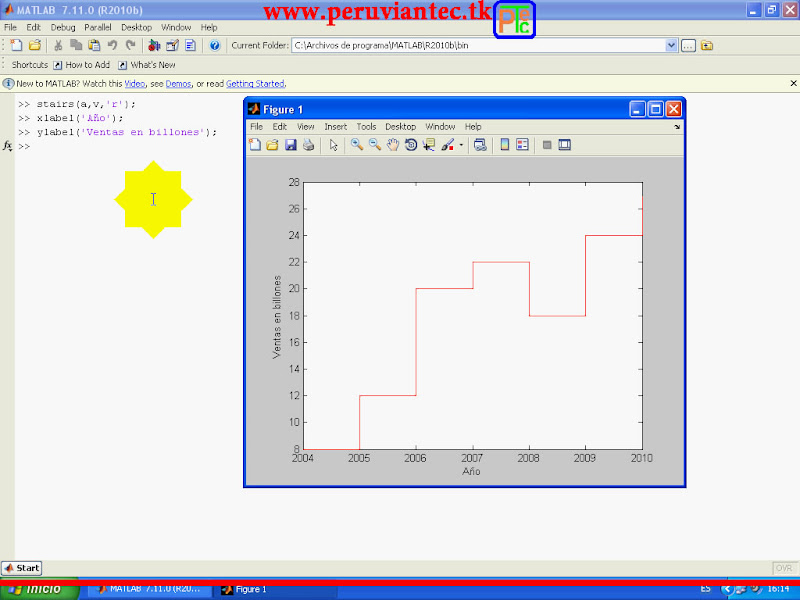Click the blue Help question mark icon

215,45
